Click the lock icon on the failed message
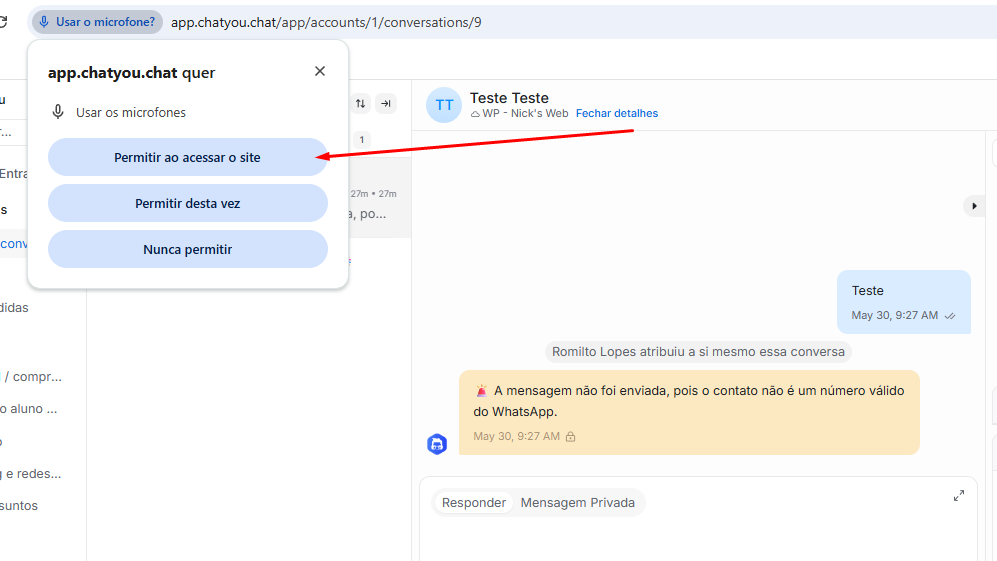Image resolution: width=997 pixels, height=561 pixels. coord(571,437)
